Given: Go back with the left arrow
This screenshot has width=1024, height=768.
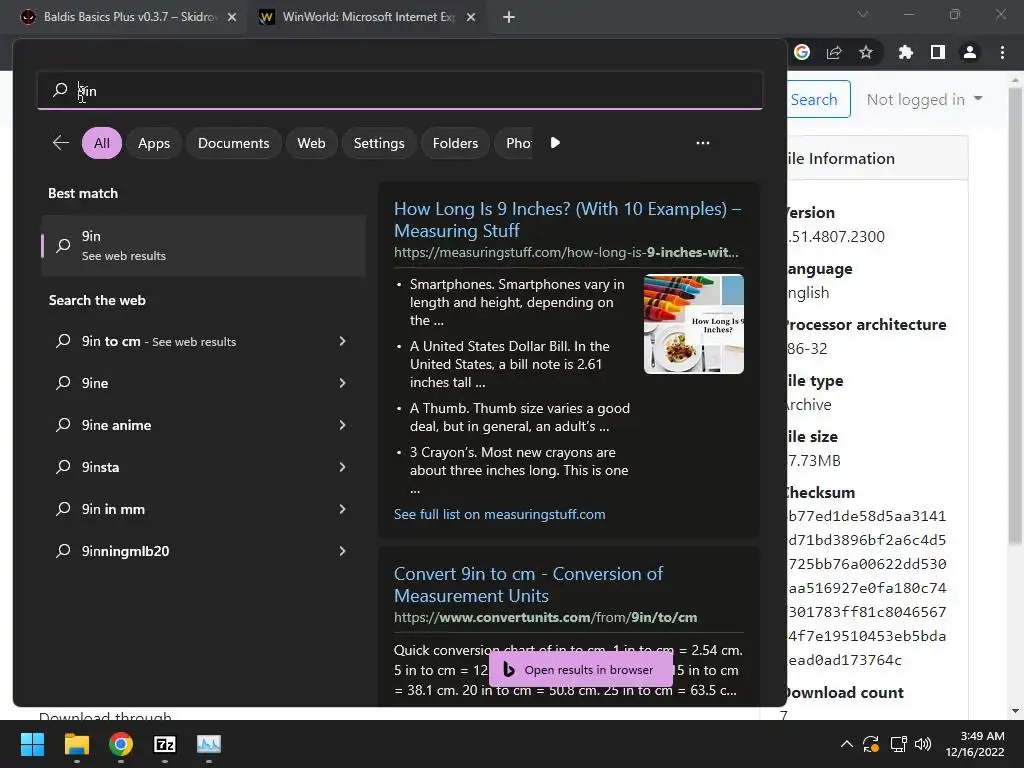Looking at the screenshot, I should click(61, 142).
